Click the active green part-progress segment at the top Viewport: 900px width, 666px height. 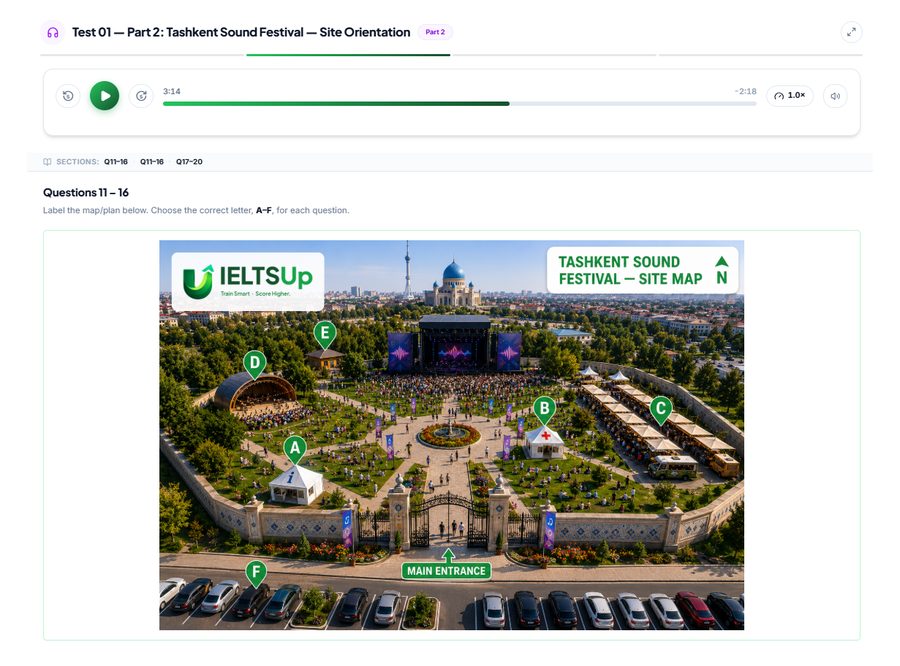[x=348, y=55]
